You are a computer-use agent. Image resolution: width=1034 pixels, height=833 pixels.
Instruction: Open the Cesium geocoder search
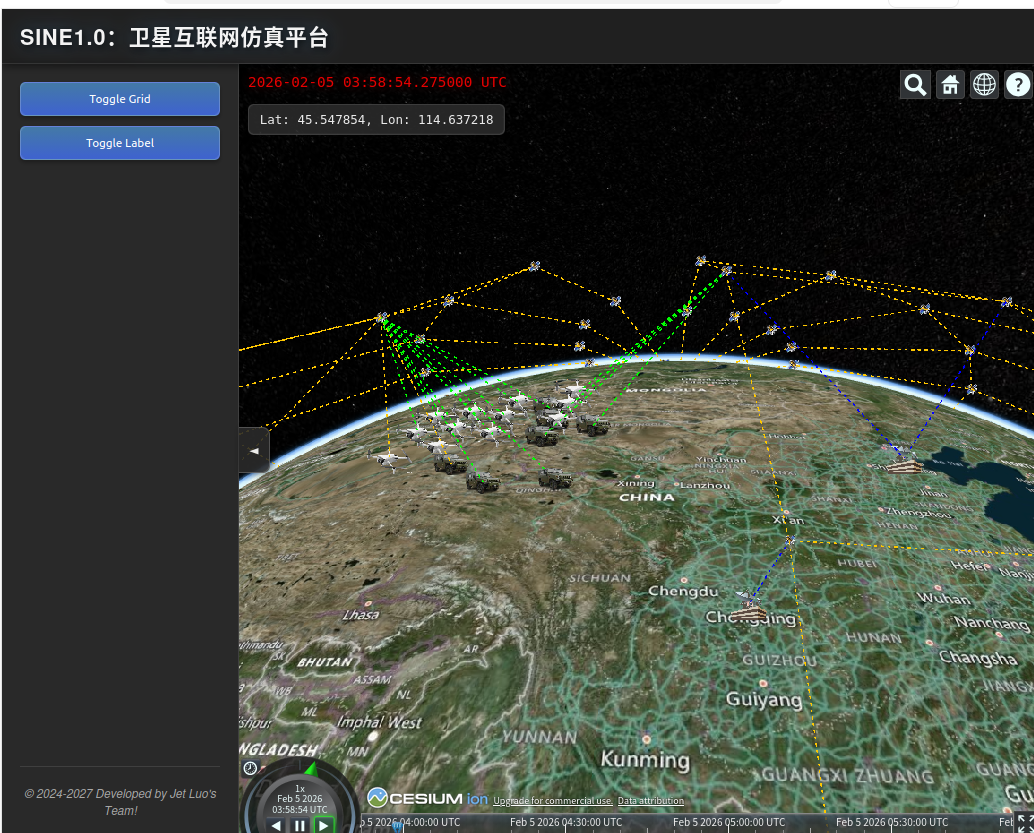915,85
